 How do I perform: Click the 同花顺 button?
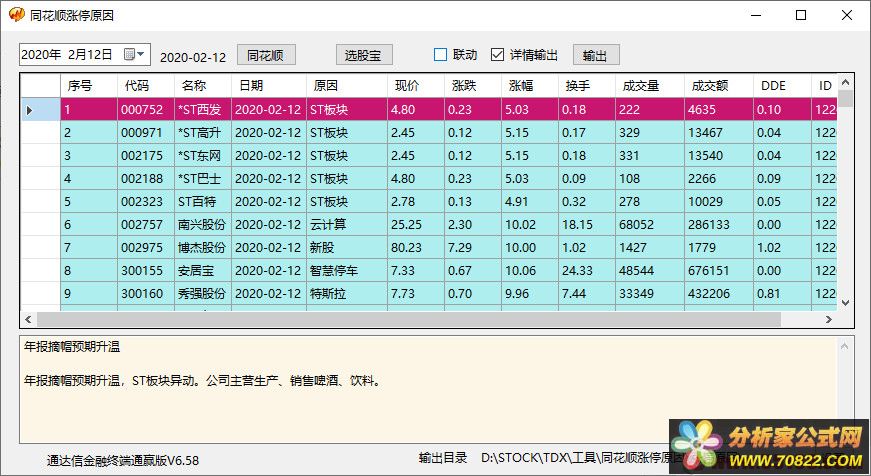pyautogui.click(x=266, y=55)
